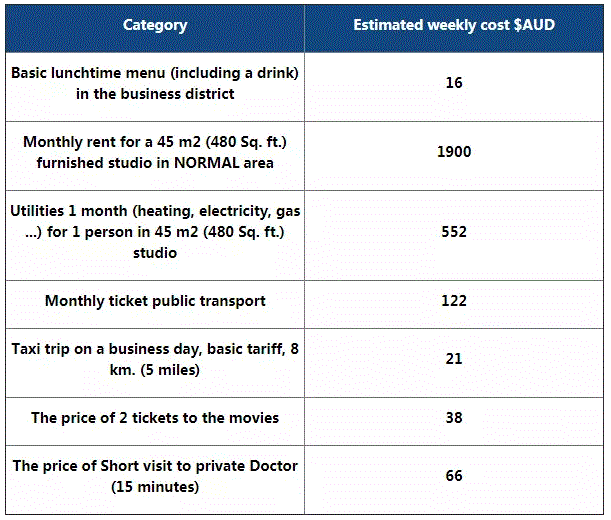Select the lunchtime menu cost value 16
Screen dimensions: 611x520
454,83
